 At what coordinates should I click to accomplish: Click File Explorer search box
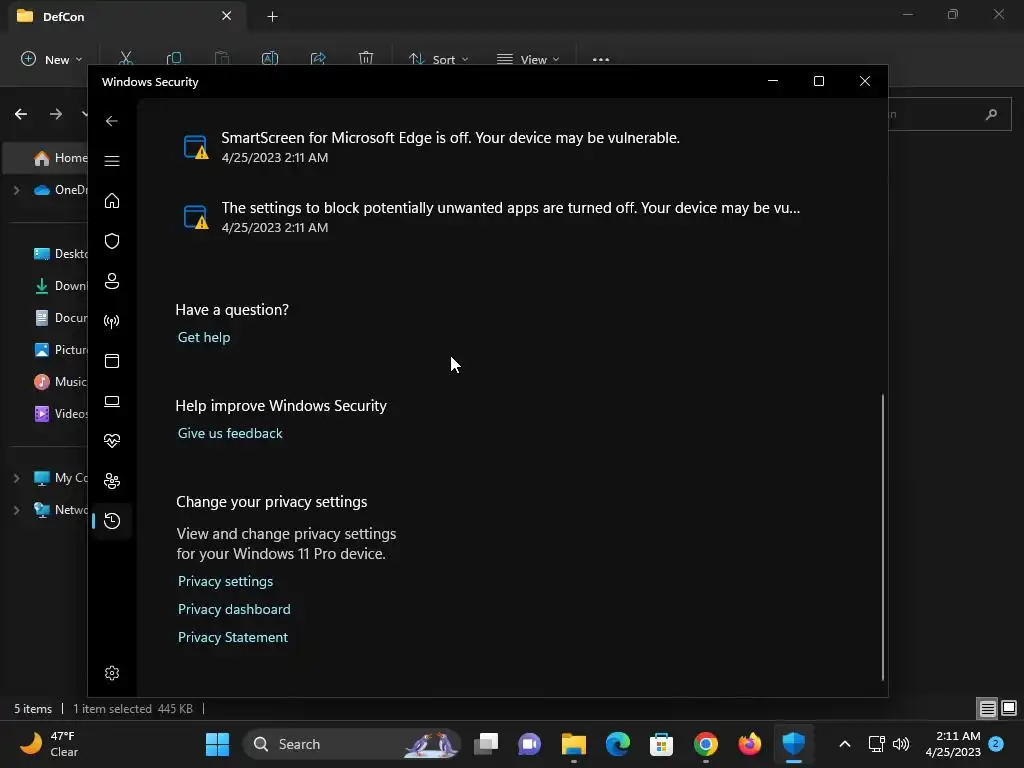tap(950, 114)
